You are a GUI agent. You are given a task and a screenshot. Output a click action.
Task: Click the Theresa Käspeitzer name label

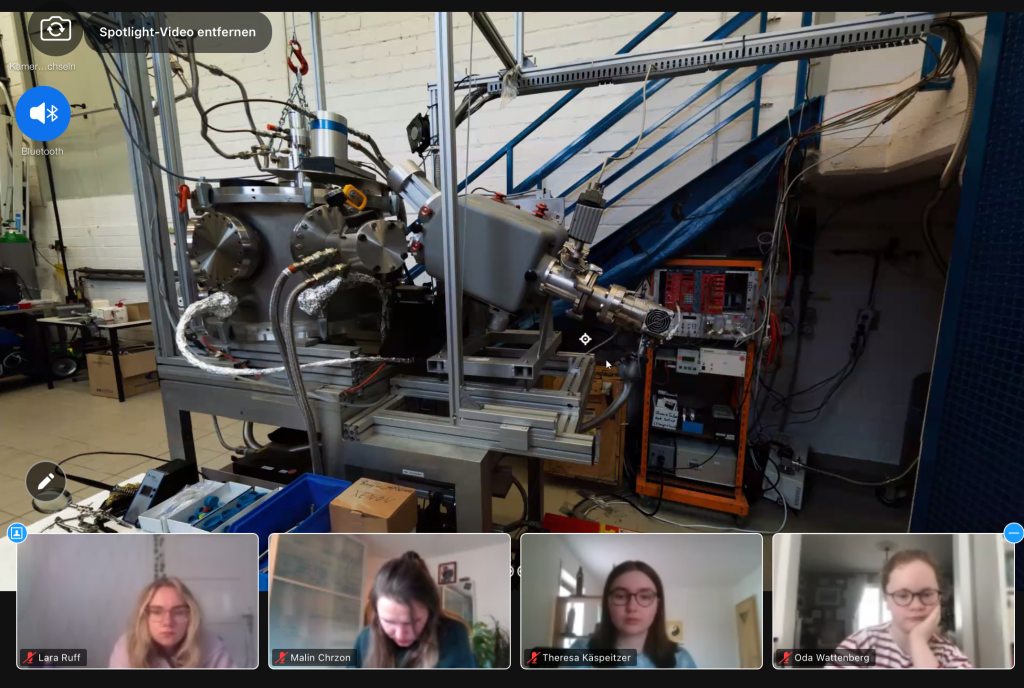coord(589,658)
